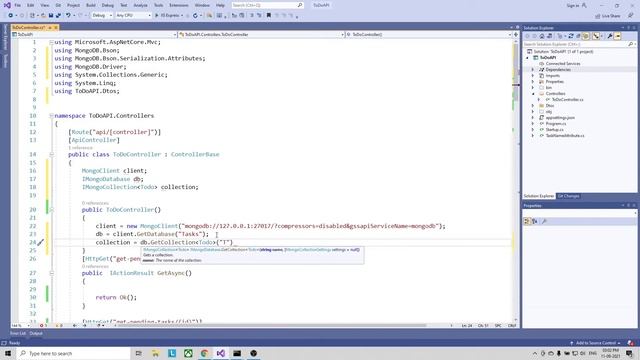Screen dimensions: 640x360
Task: Click the Undo icon in toolbar
Action: point(68,16)
